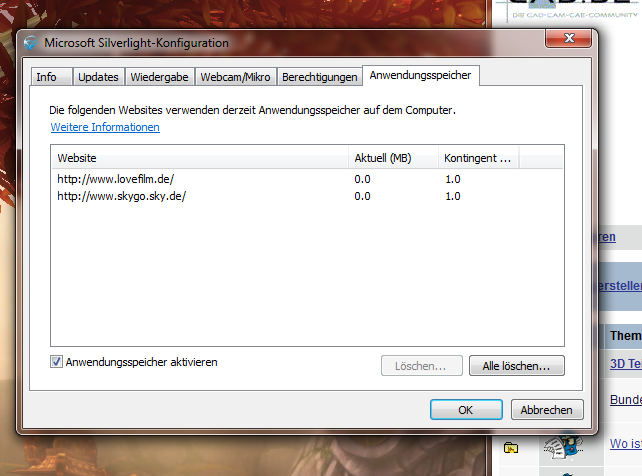
Task: Sort by Aktuell (MB) column header
Action: coord(393,158)
